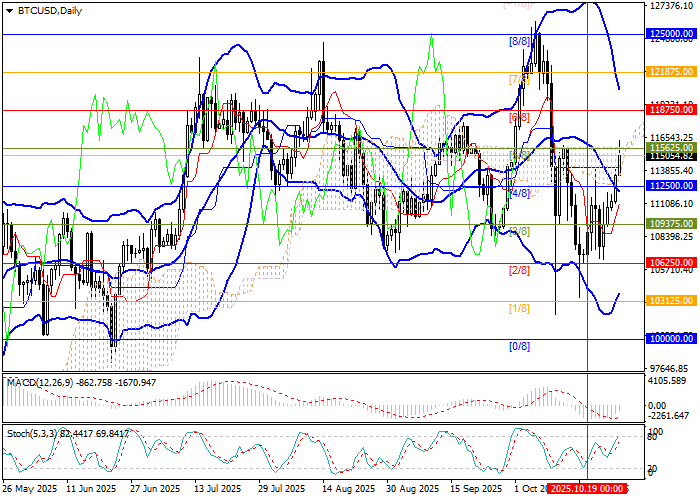This screenshot has height=500, width=700.
Task: Click the 118750.00 red price label
Action: pyautogui.click(x=671, y=110)
